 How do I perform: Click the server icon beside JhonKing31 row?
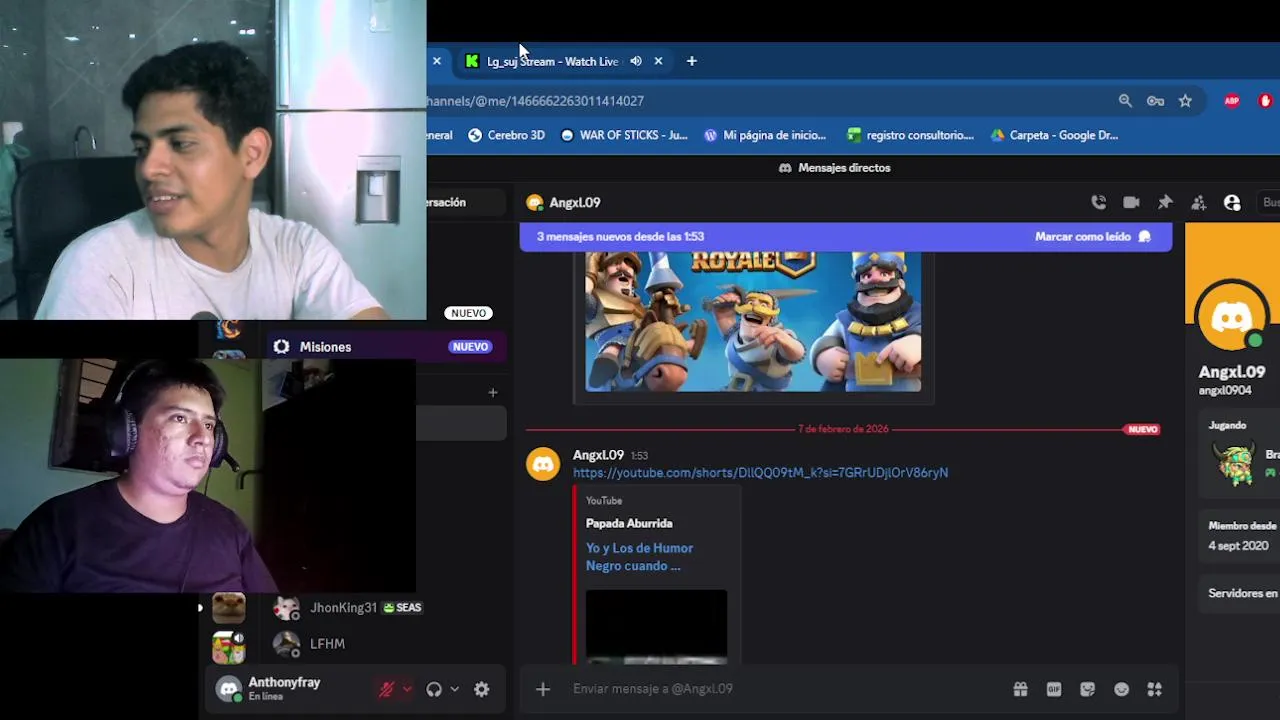(x=228, y=607)
